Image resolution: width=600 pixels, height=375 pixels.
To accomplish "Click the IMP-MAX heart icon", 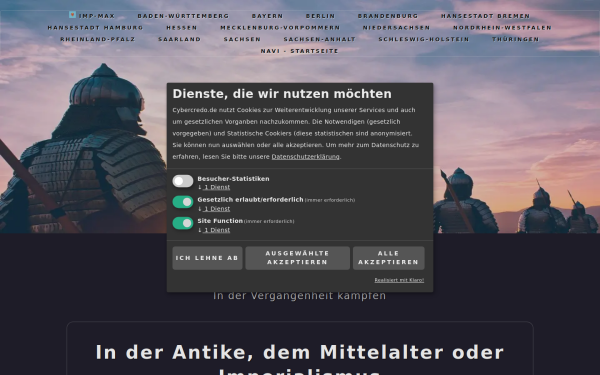I will [72, 15].
